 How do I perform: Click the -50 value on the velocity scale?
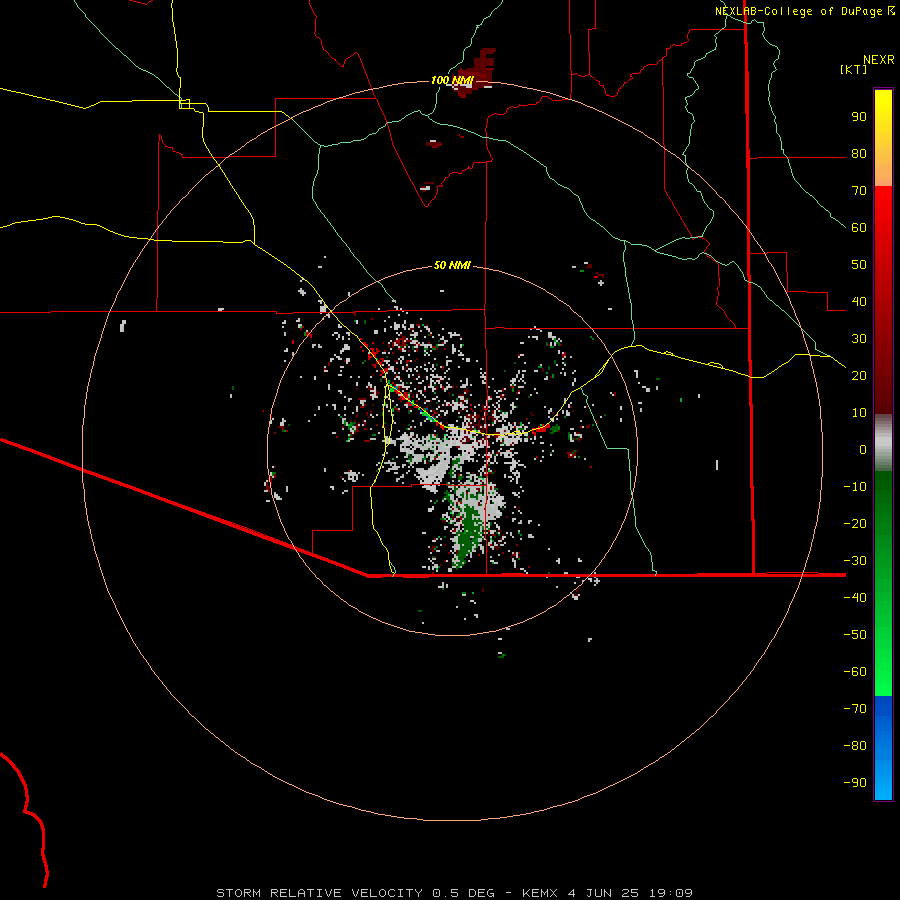[855, 634]
